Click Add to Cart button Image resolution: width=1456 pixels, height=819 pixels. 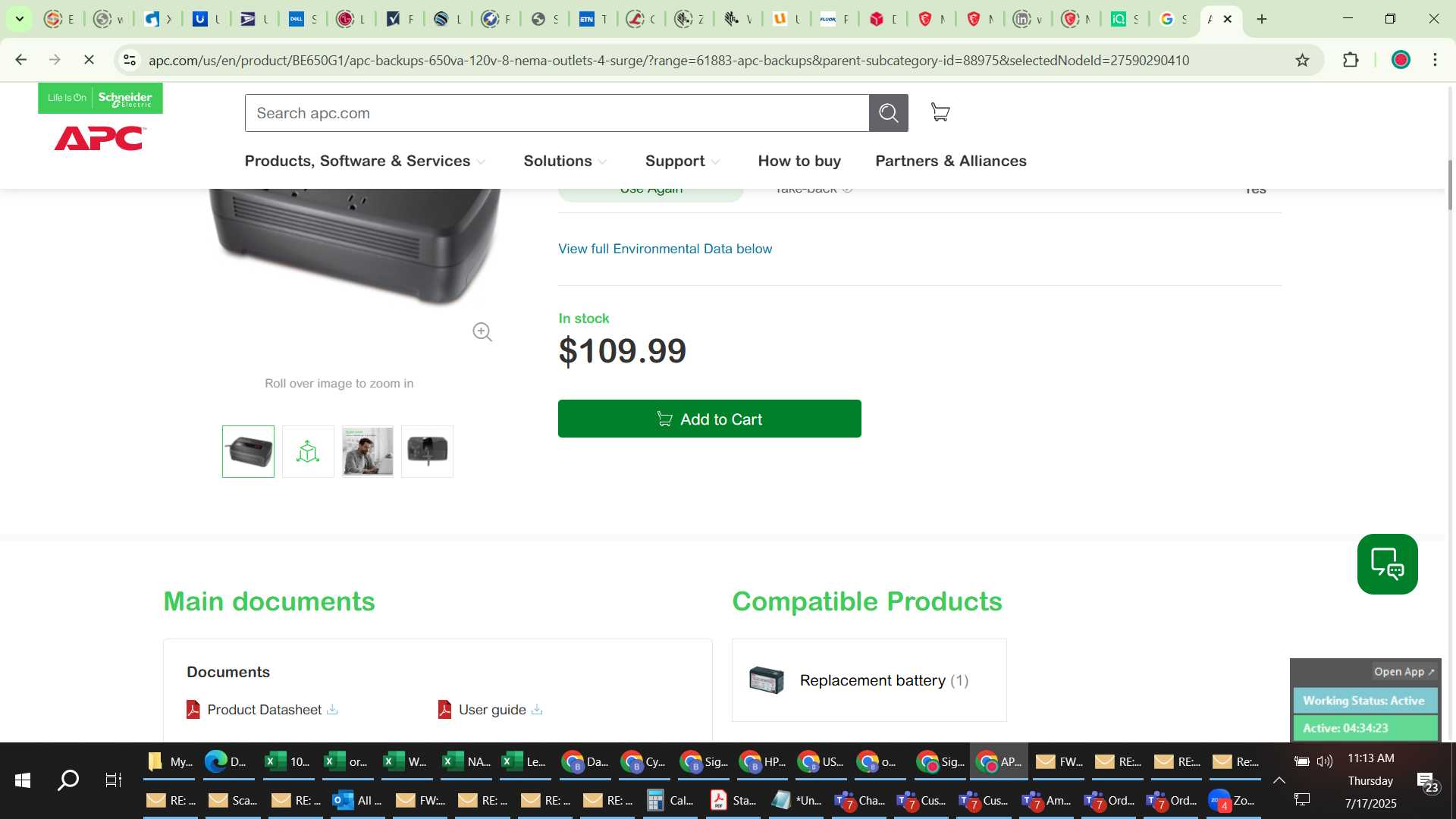coord(710,419)
